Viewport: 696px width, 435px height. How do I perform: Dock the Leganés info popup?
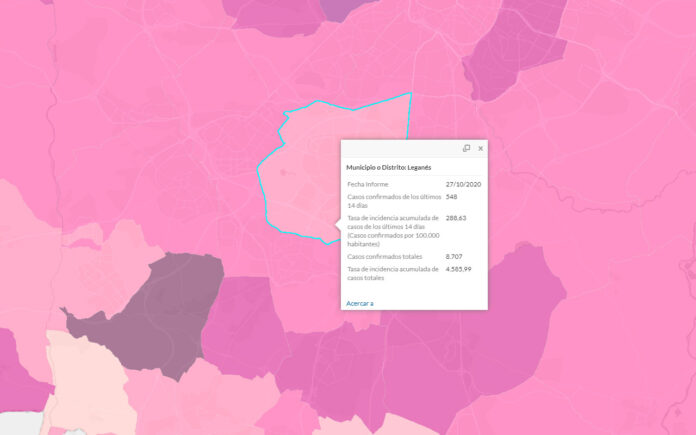click(466, 148)
